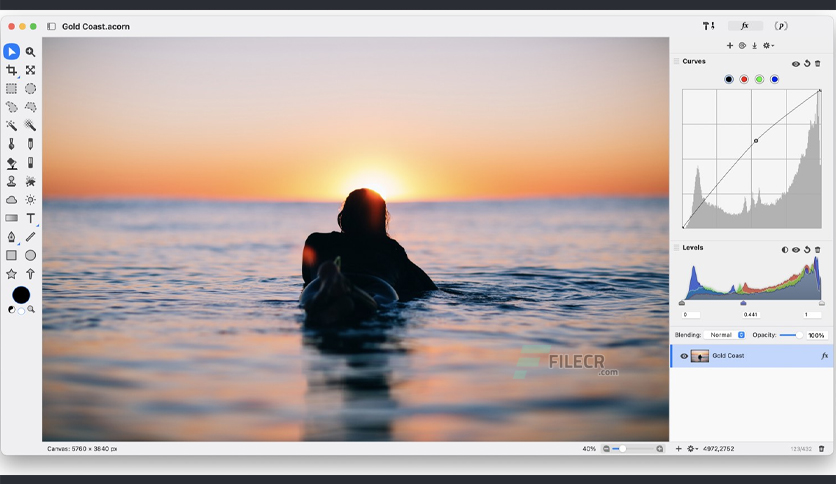Toggle Levels filter visibility eye

(x=795, y=249)
